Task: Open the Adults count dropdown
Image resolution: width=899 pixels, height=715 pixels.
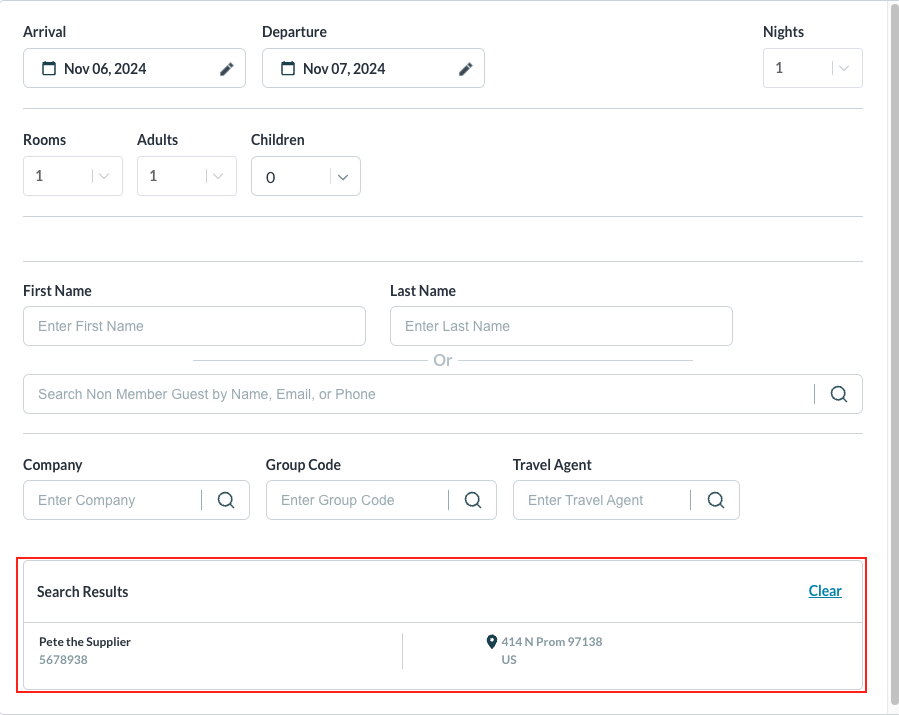Action: click(218, 176)
